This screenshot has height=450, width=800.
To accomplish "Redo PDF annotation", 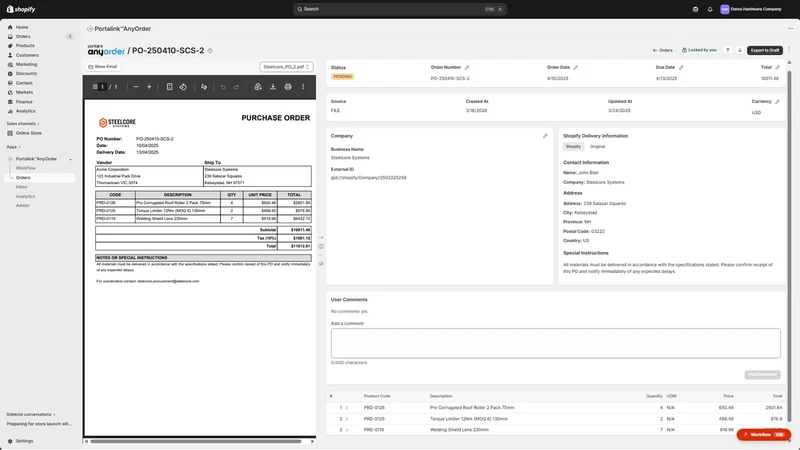I will (x=236, y=87).
